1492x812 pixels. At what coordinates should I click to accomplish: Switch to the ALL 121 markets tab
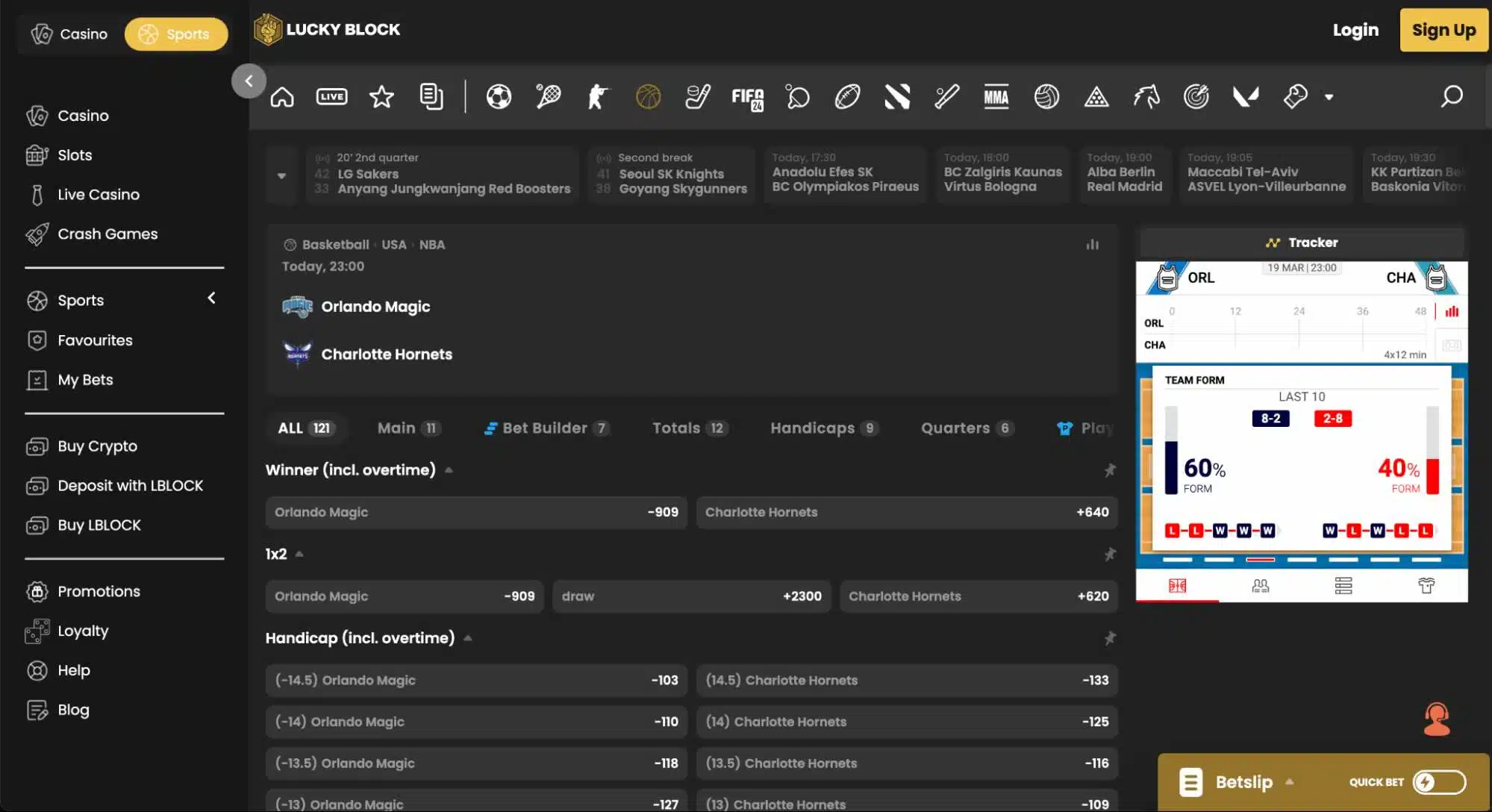click(x=305, y=428)
